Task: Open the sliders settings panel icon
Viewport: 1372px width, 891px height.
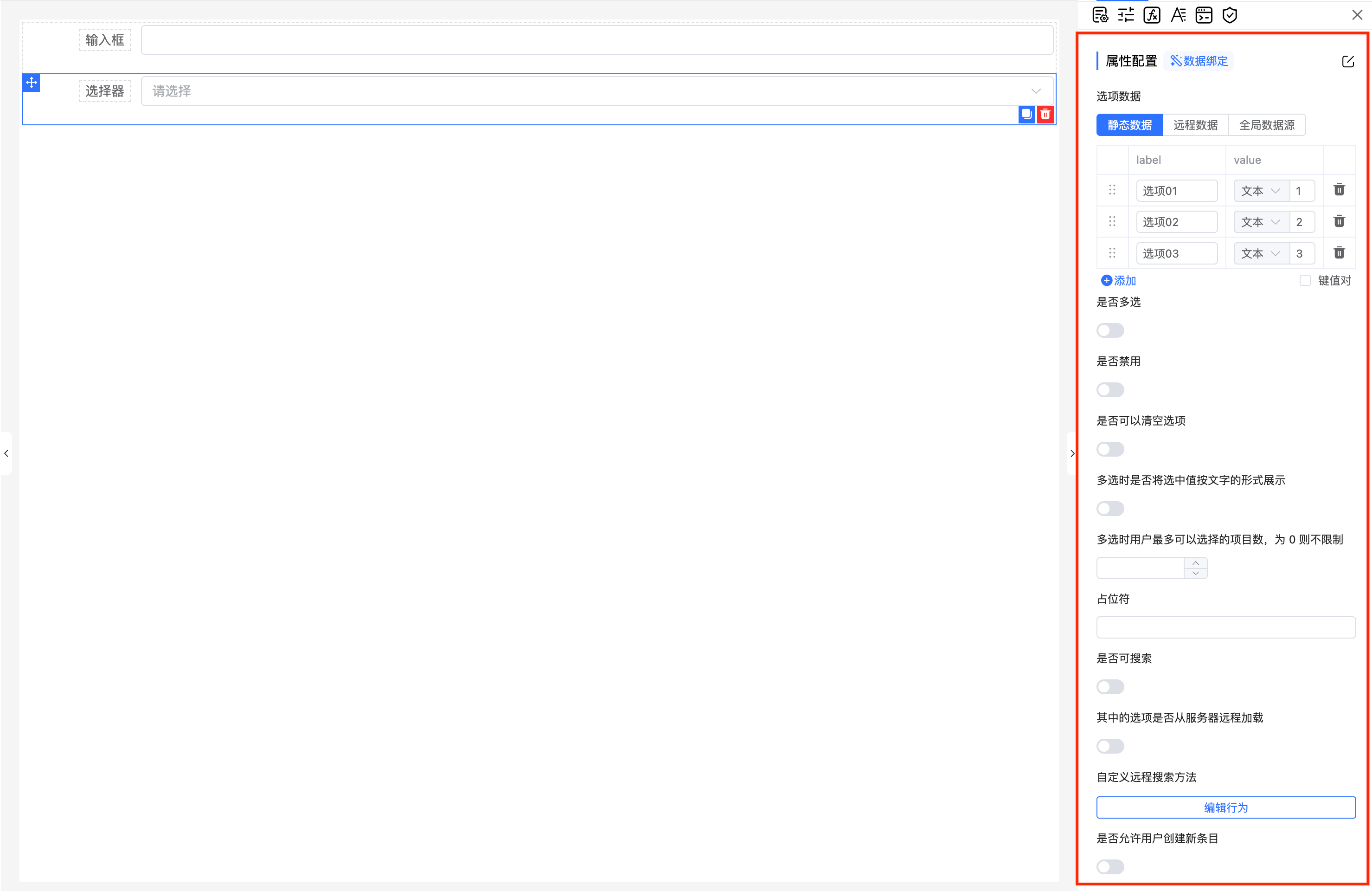Action: (1126, 15)
